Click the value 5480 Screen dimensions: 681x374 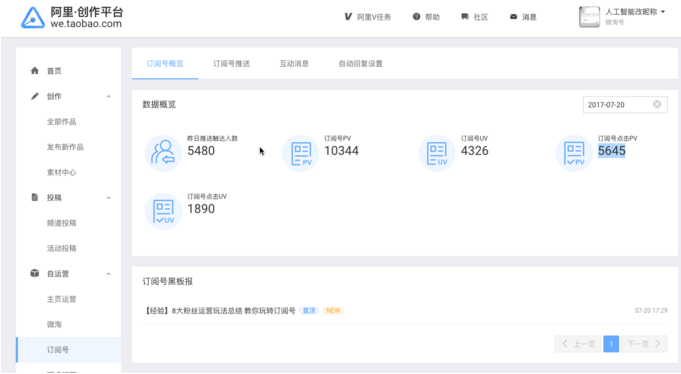(x=201, y=151)
